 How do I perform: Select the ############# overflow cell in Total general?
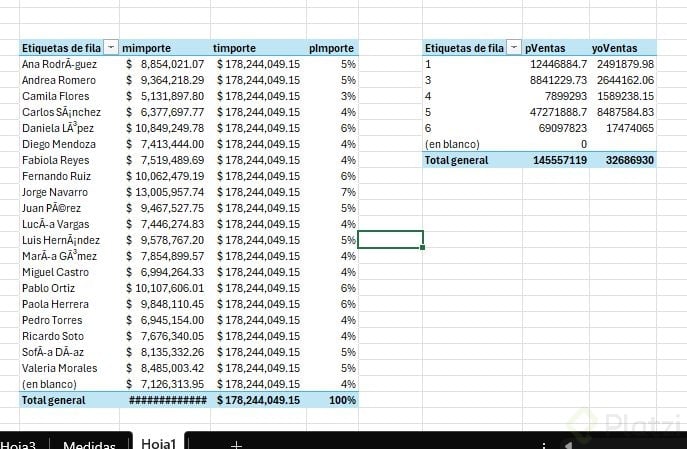[165, 400]
